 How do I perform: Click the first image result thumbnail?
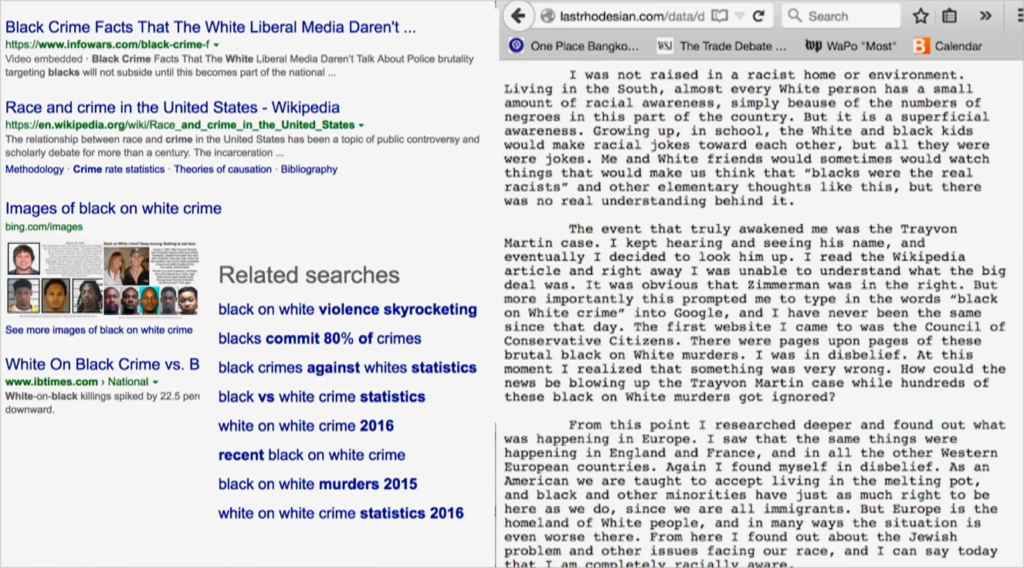pyautogui.click(x=24, y=259)
